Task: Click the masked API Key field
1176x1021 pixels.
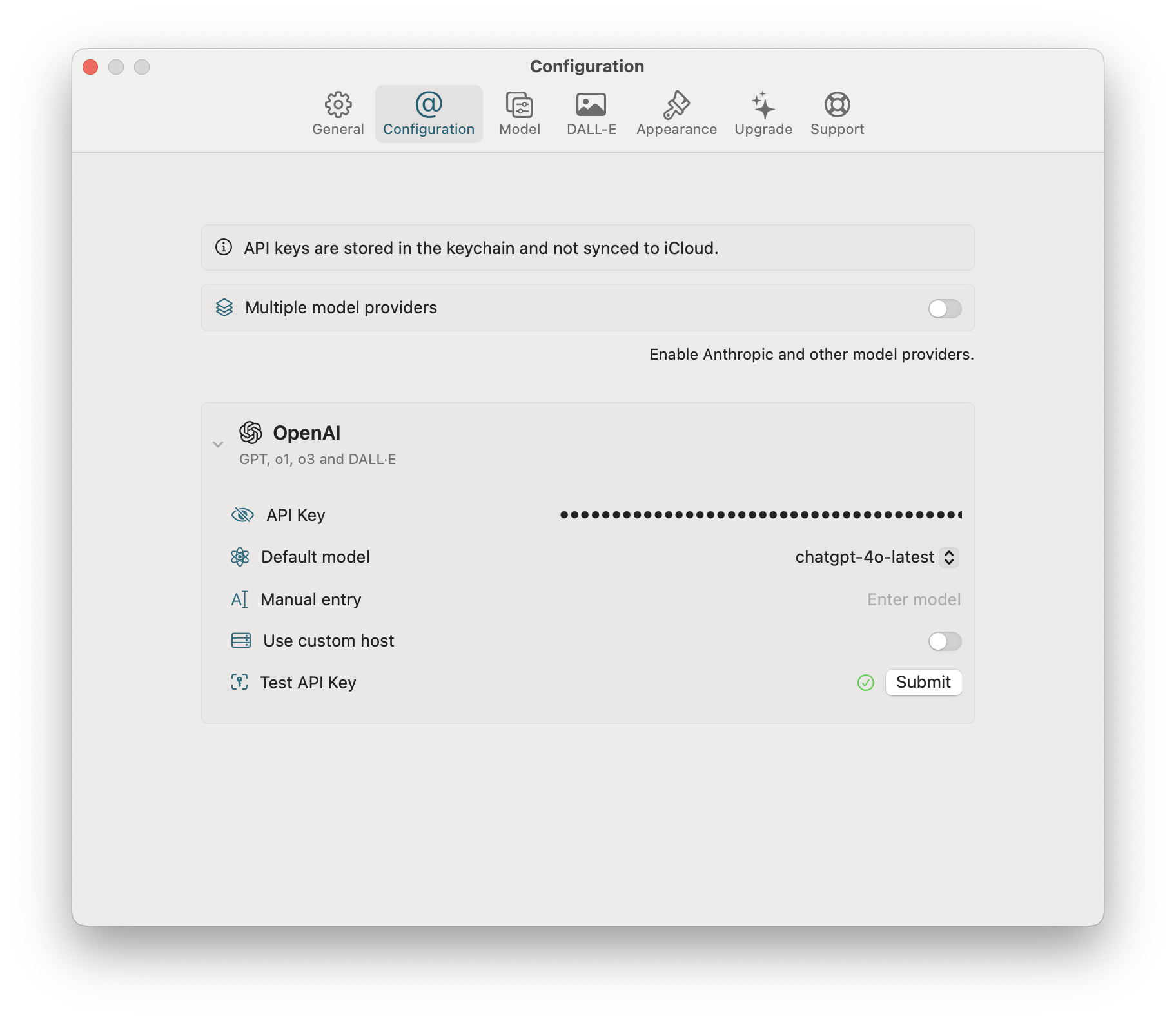Action: coord(761,514)
